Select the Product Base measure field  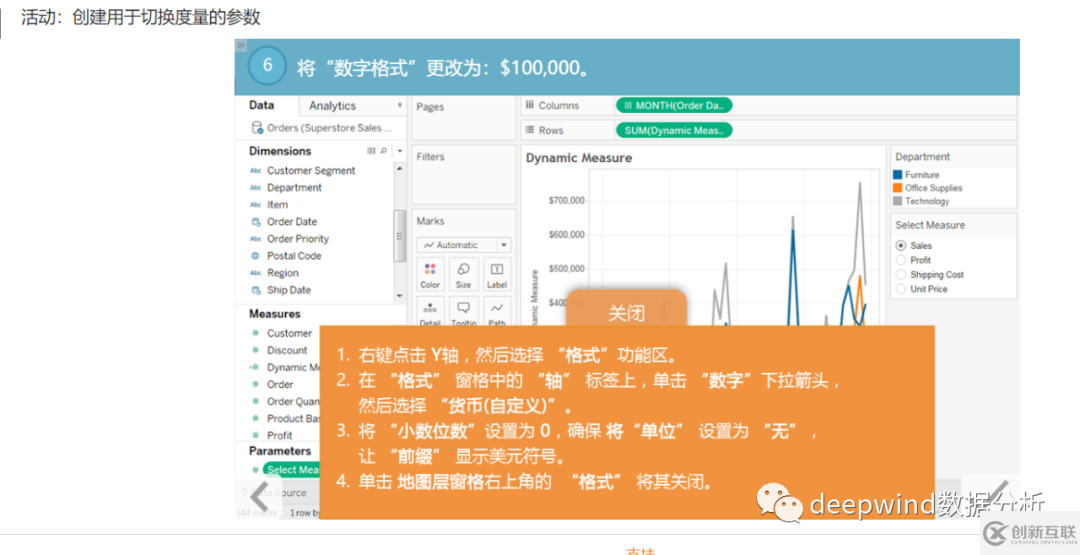(293, 419)
